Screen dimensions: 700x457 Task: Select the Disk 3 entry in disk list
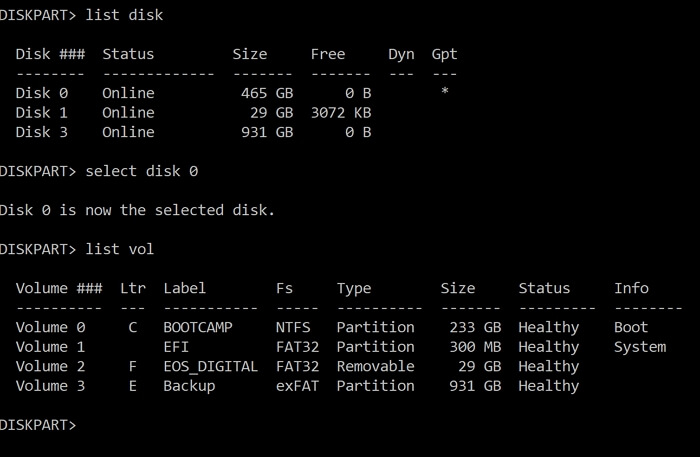[41, 132]
